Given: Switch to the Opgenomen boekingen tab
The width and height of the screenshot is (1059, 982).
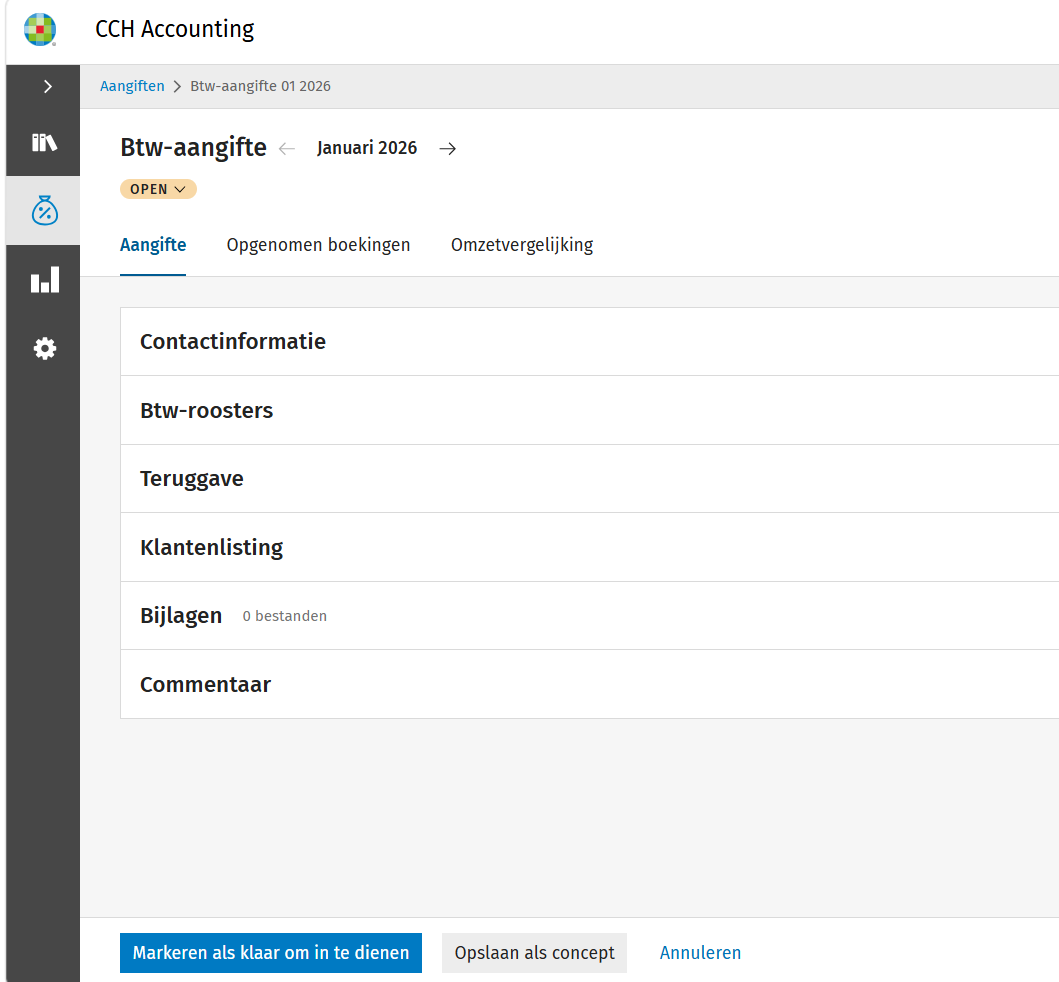Looking at the screenshot, I should tap(318, 244).
